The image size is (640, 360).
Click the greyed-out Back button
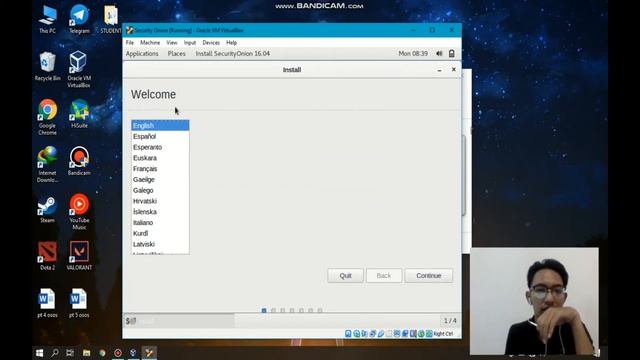pyautogui.click(x=384, y=276)
